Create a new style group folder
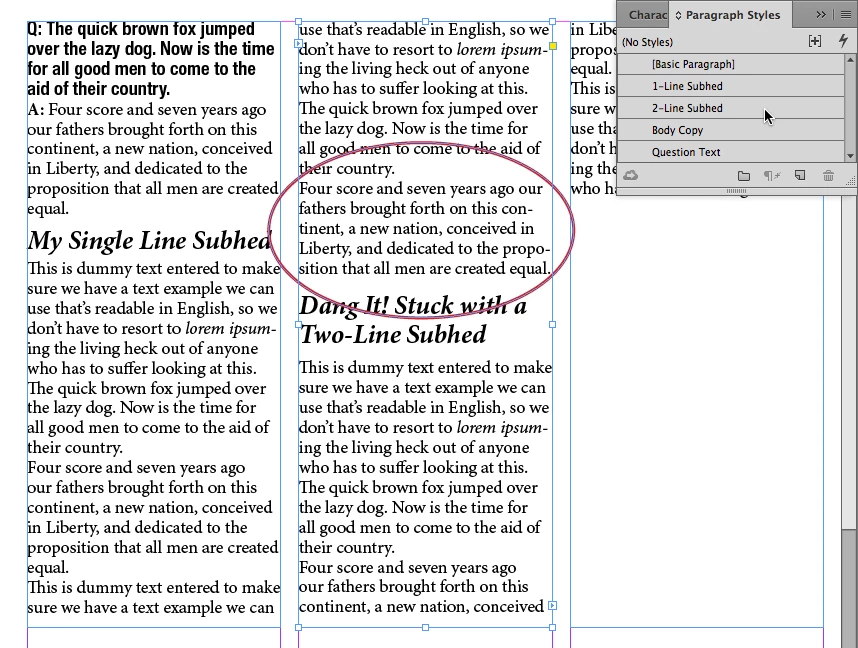Viewport: 858px width, 648px height. (744, 176)
